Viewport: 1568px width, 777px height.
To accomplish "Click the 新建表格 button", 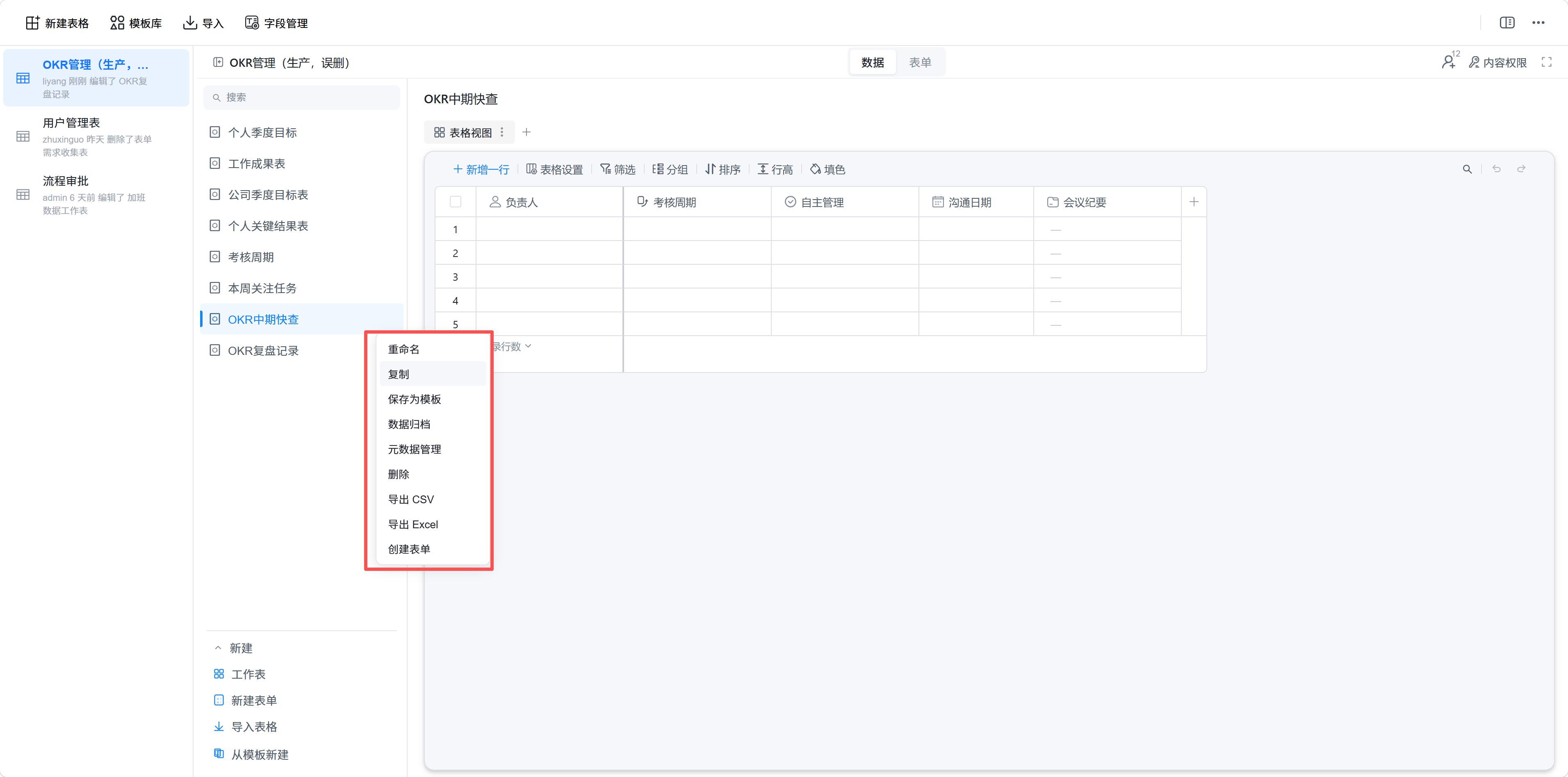I will tap(57, 23).
